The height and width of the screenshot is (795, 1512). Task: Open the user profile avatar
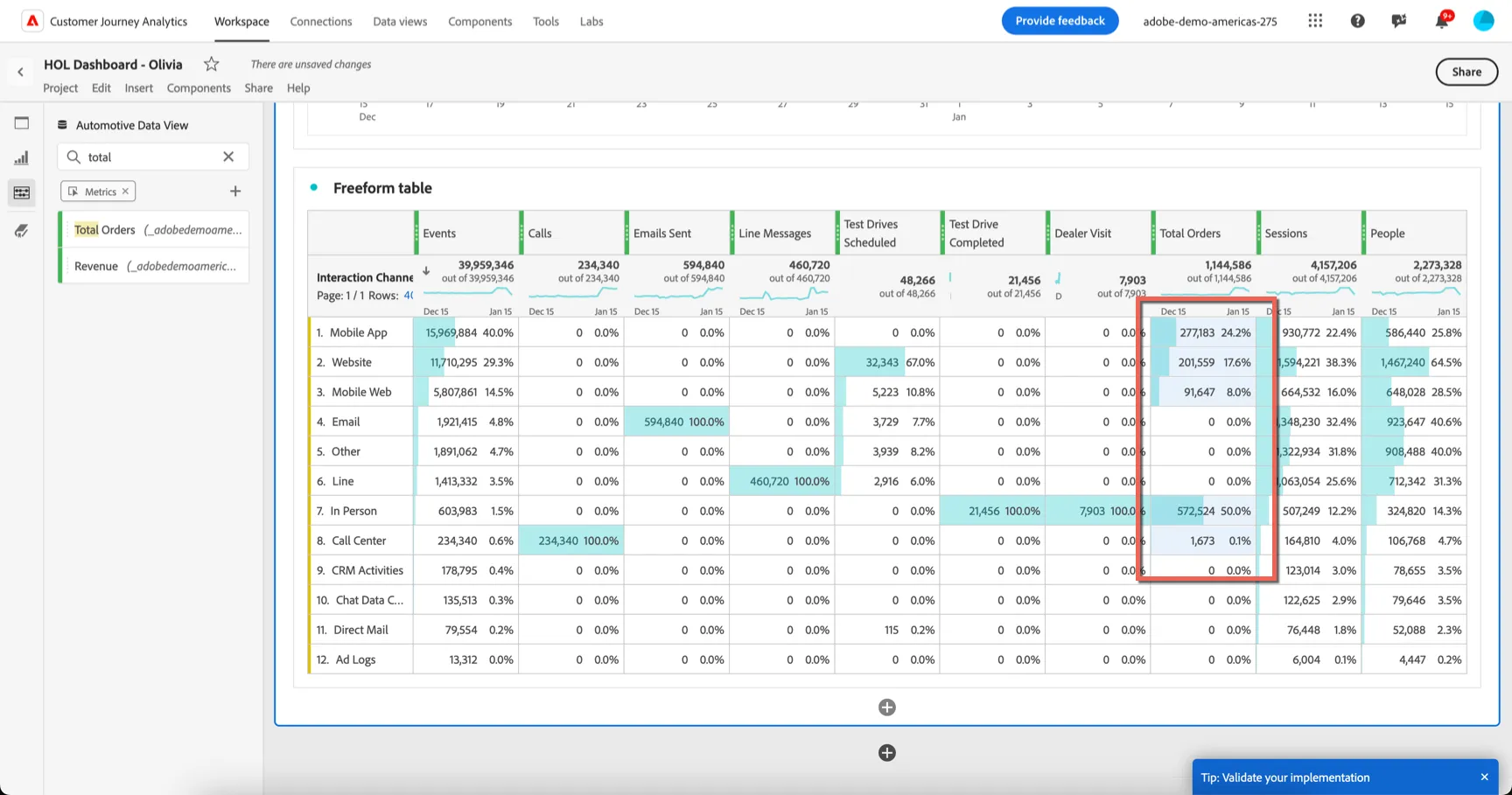click(x=1483, y=21)
